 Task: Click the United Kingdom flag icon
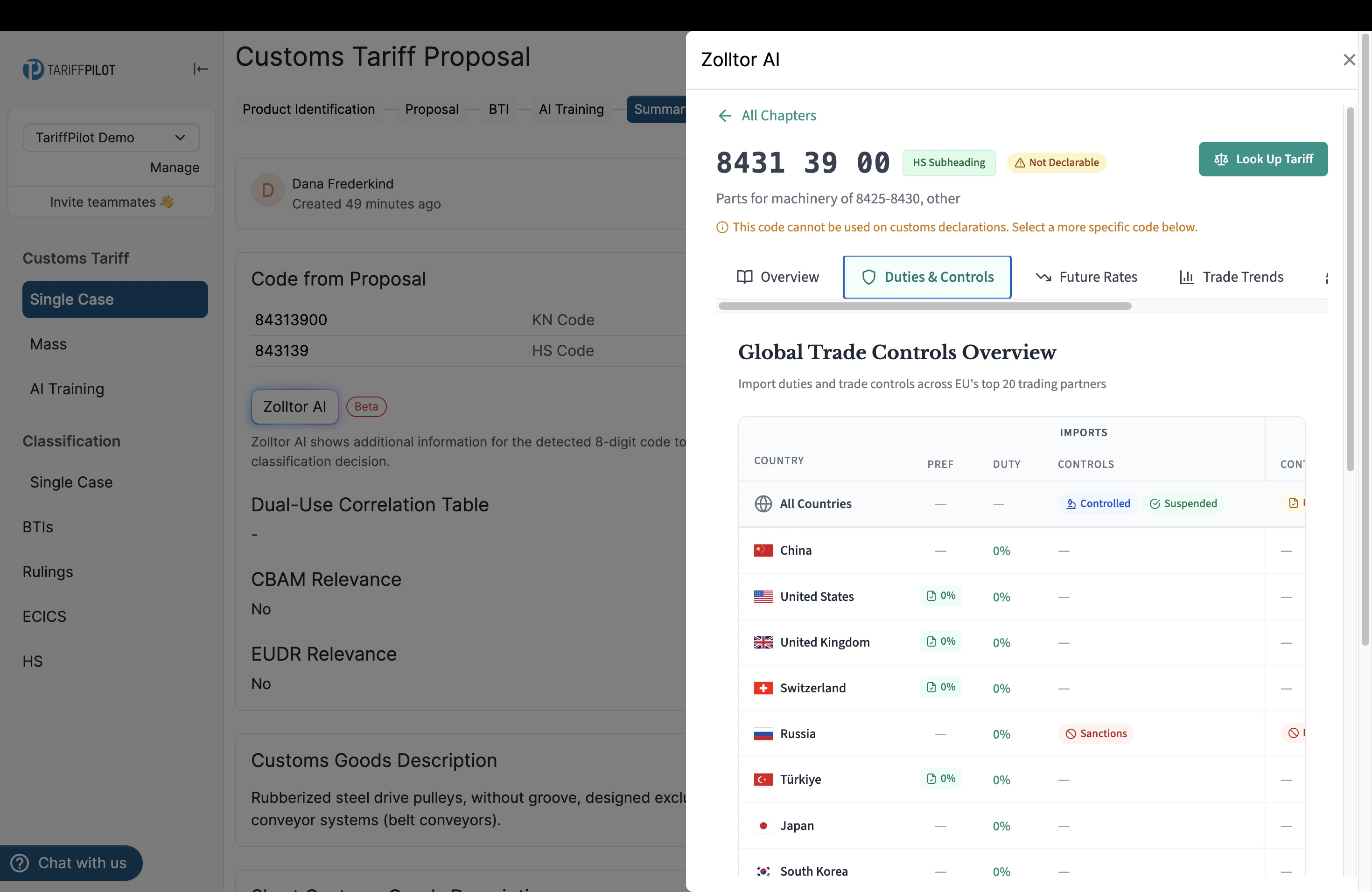(x=763, y=642)
